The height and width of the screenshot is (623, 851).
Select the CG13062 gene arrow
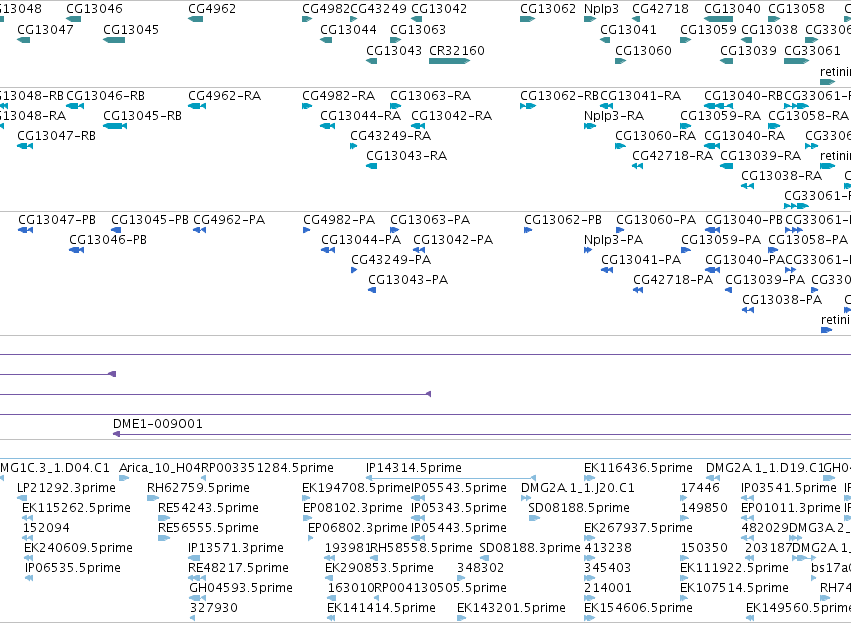(528, 19)
